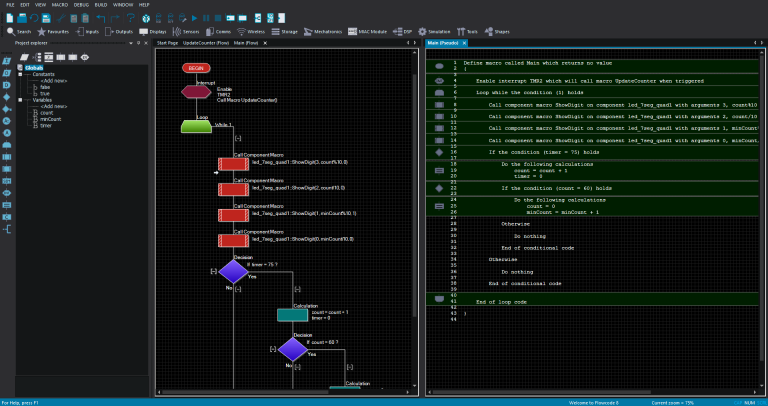Open the Comms component category
768x406 pixels.
218,31
